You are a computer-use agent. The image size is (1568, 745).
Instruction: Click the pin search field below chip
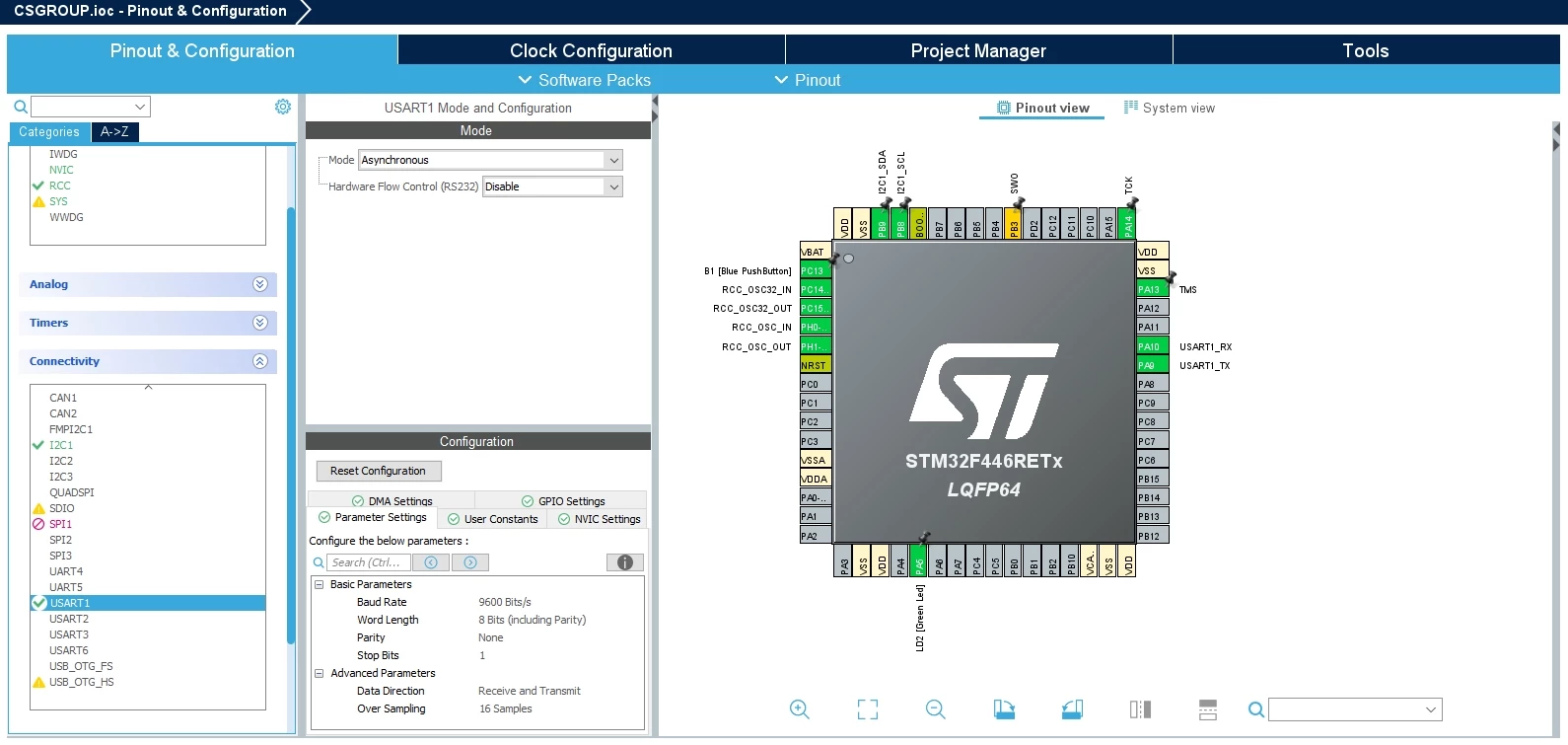[x=1355, y=709]
